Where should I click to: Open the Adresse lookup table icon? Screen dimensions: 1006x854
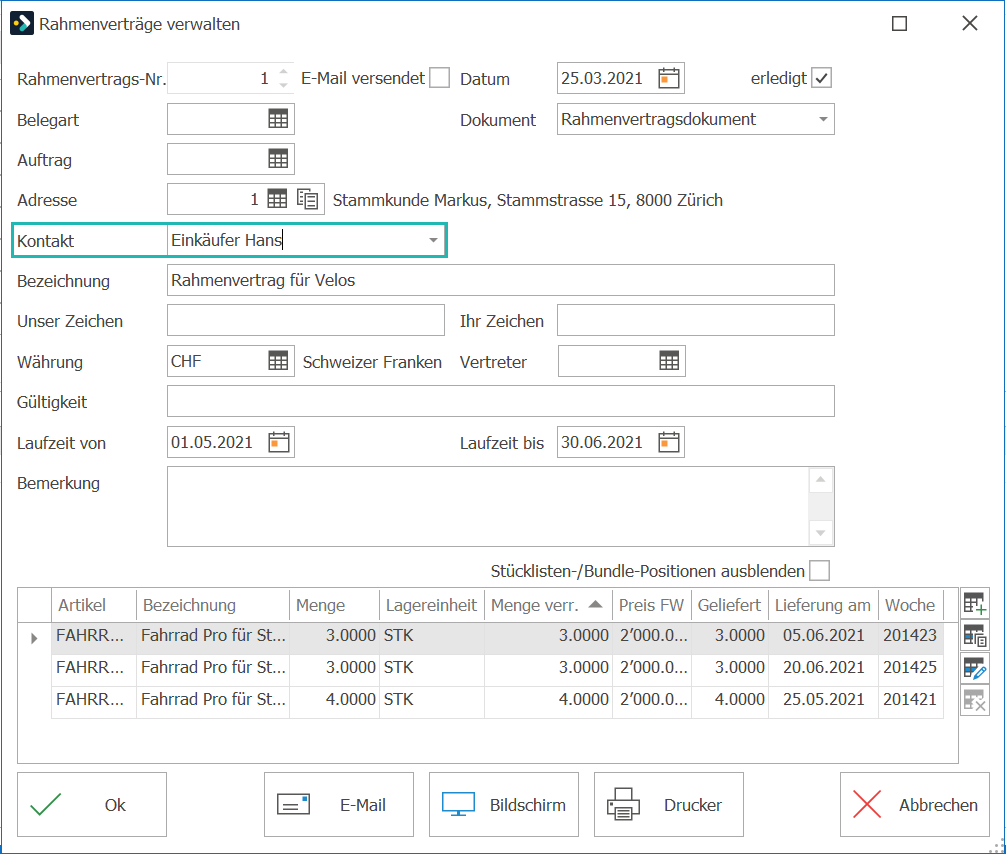277,200
